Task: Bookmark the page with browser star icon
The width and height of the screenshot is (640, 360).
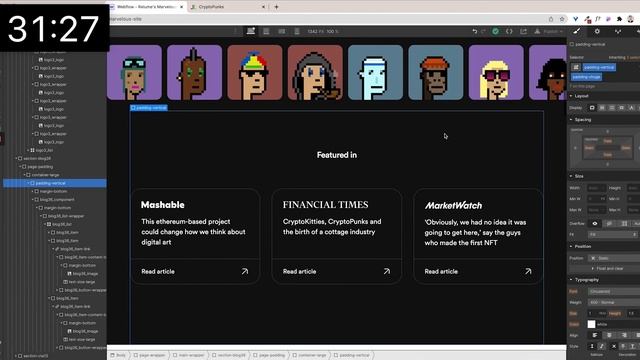Action: click(562, 19)
